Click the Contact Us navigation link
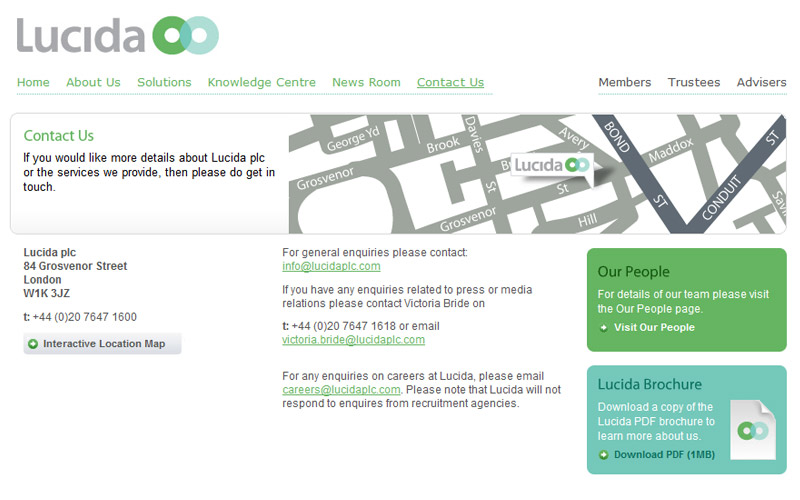 click(x=451, y=82)
